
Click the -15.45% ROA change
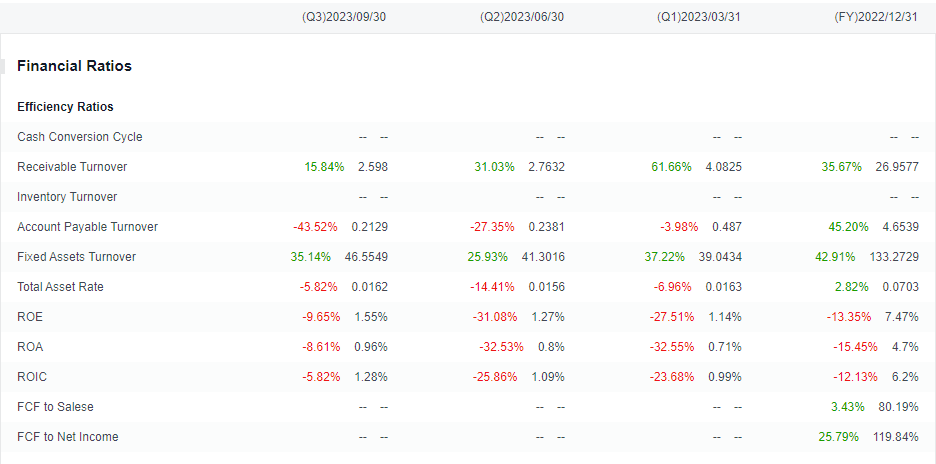855,347
